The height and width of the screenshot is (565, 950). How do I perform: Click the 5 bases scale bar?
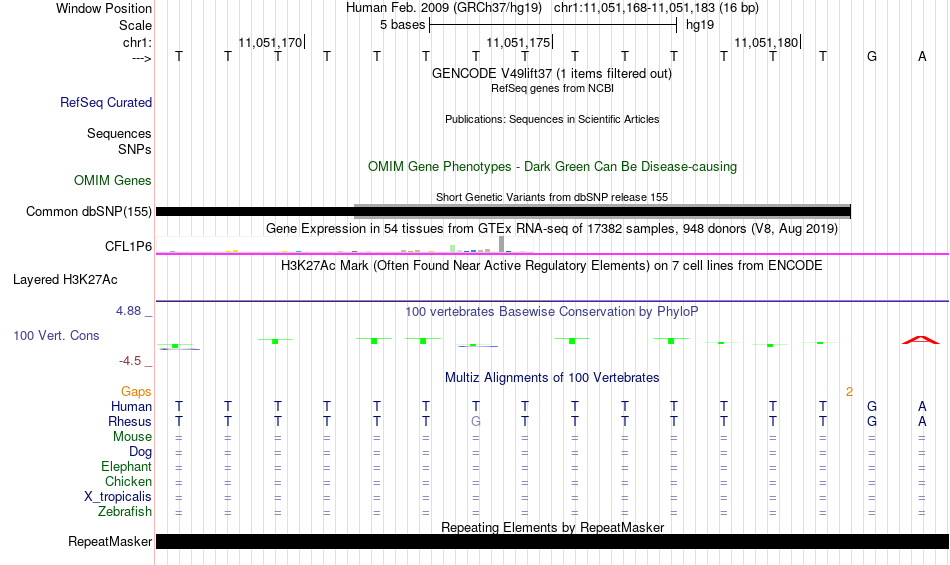click(x=553, y=25)
